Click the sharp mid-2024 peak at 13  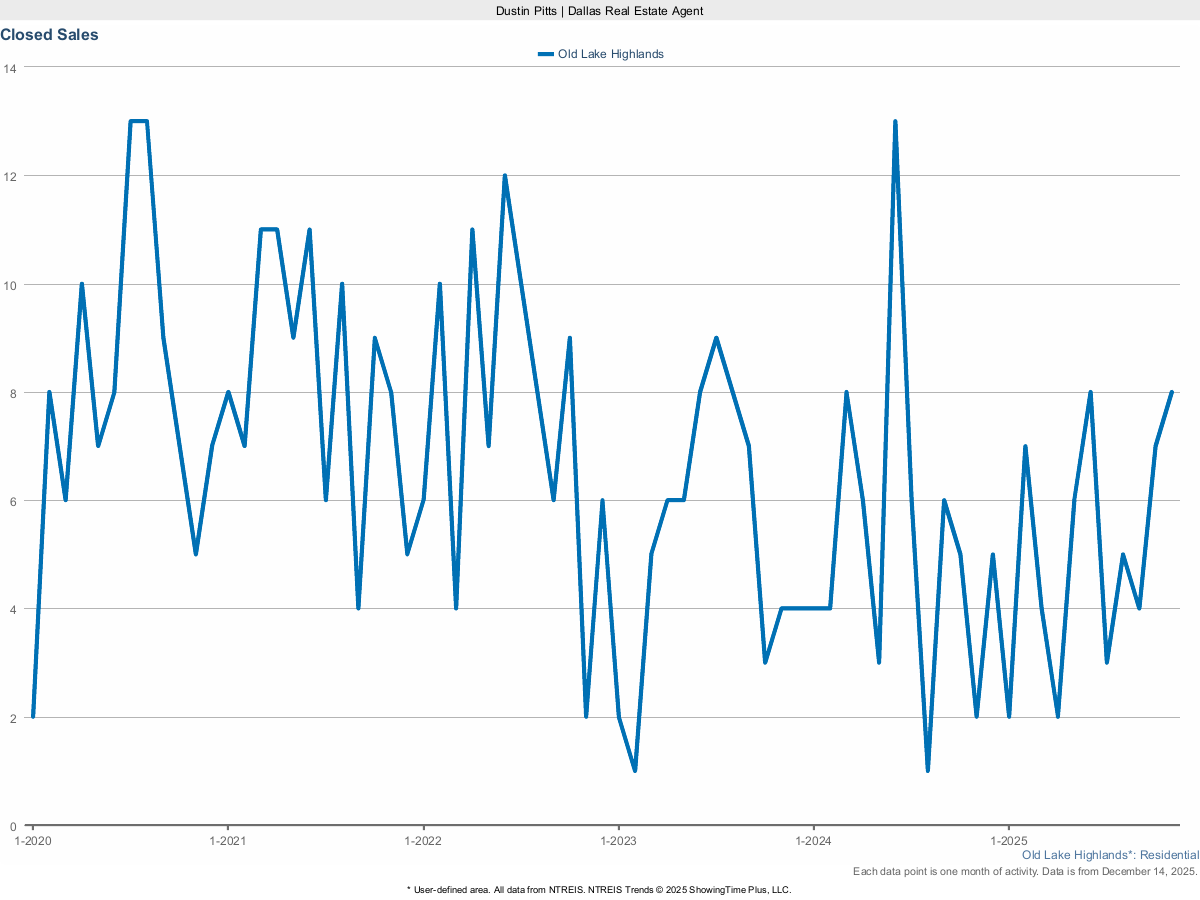tap(895, 122)
